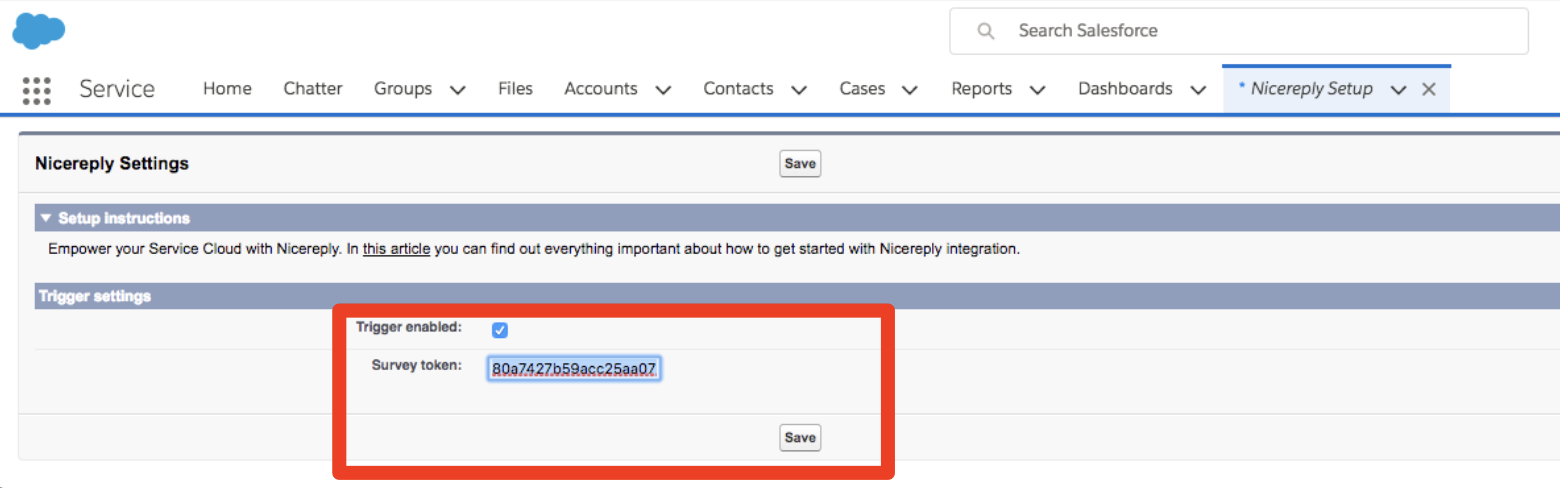Open the Reports tab

pyautogui.click(x=982, y=89)
